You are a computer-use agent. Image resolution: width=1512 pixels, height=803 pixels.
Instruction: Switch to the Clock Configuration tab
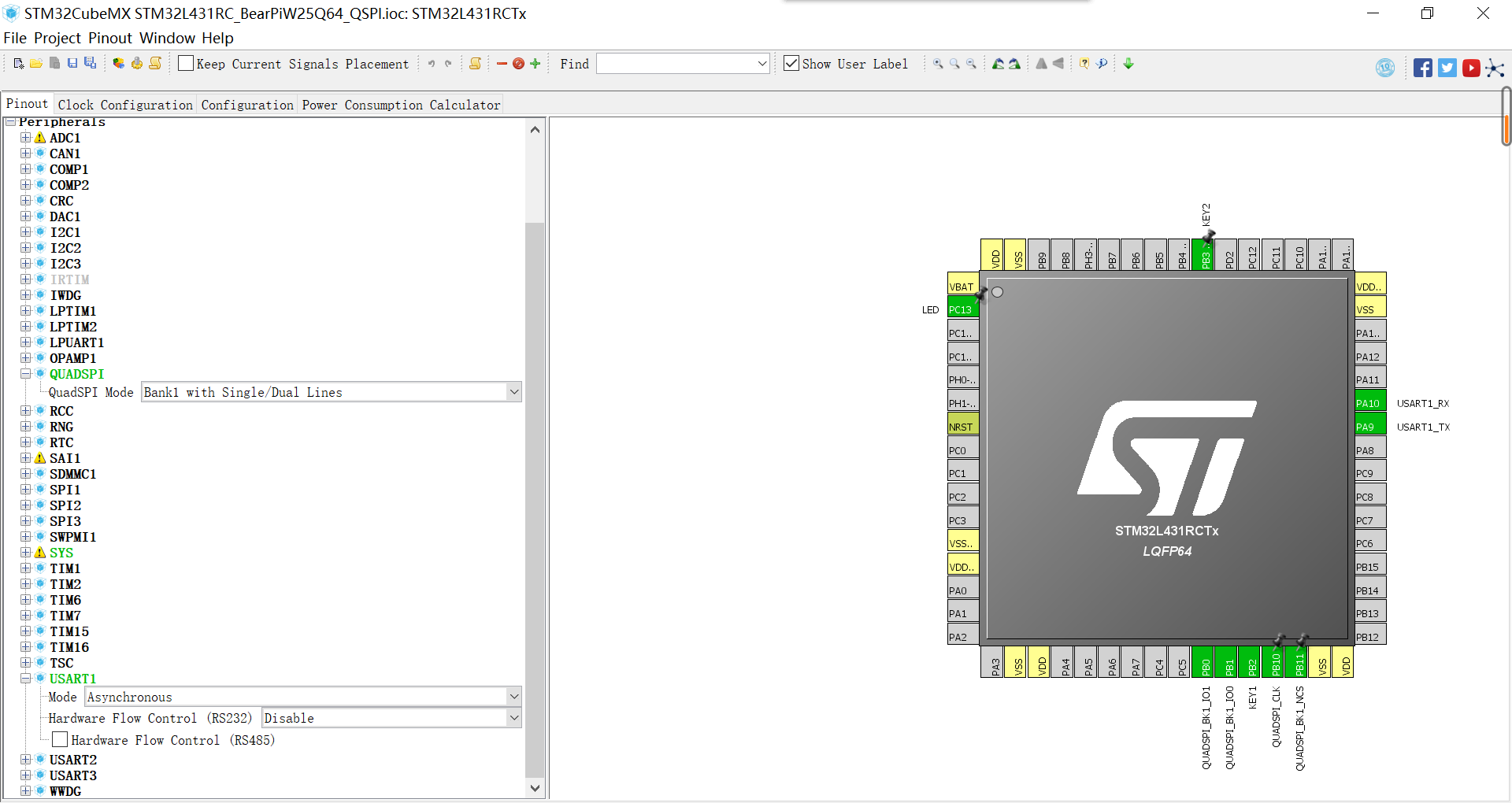[x=125, y=105]
